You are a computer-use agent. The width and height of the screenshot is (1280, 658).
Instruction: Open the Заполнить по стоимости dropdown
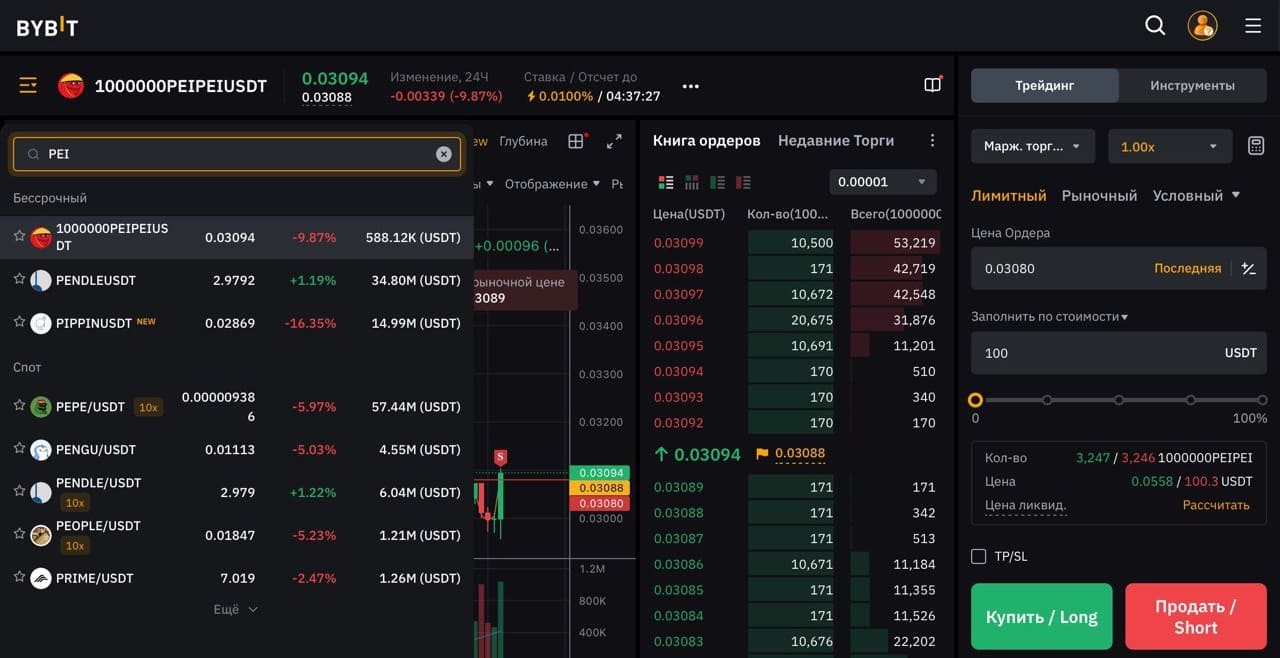pyautogui.click(x=1050, y=316)
